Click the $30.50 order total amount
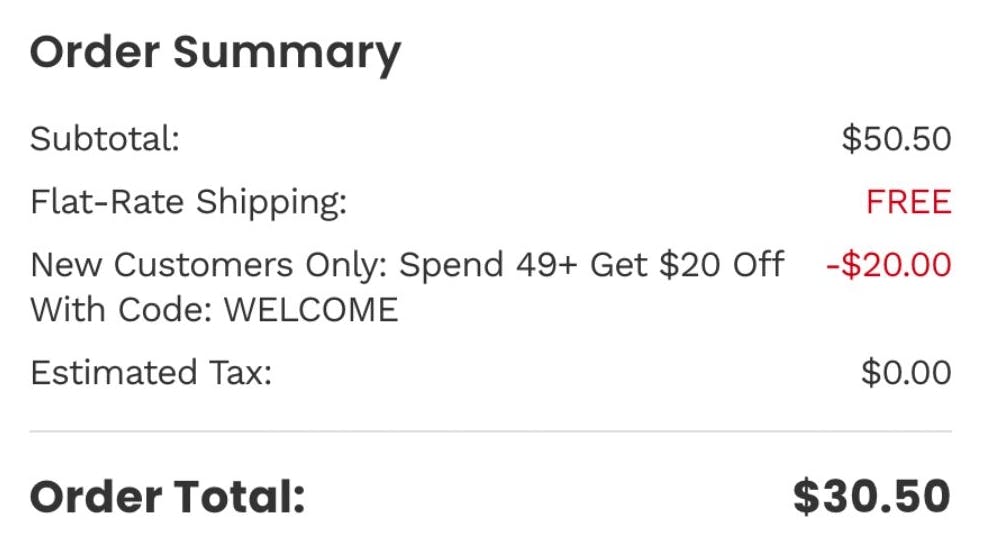This screenshot has height=551, width=988. tap(871, 497)
